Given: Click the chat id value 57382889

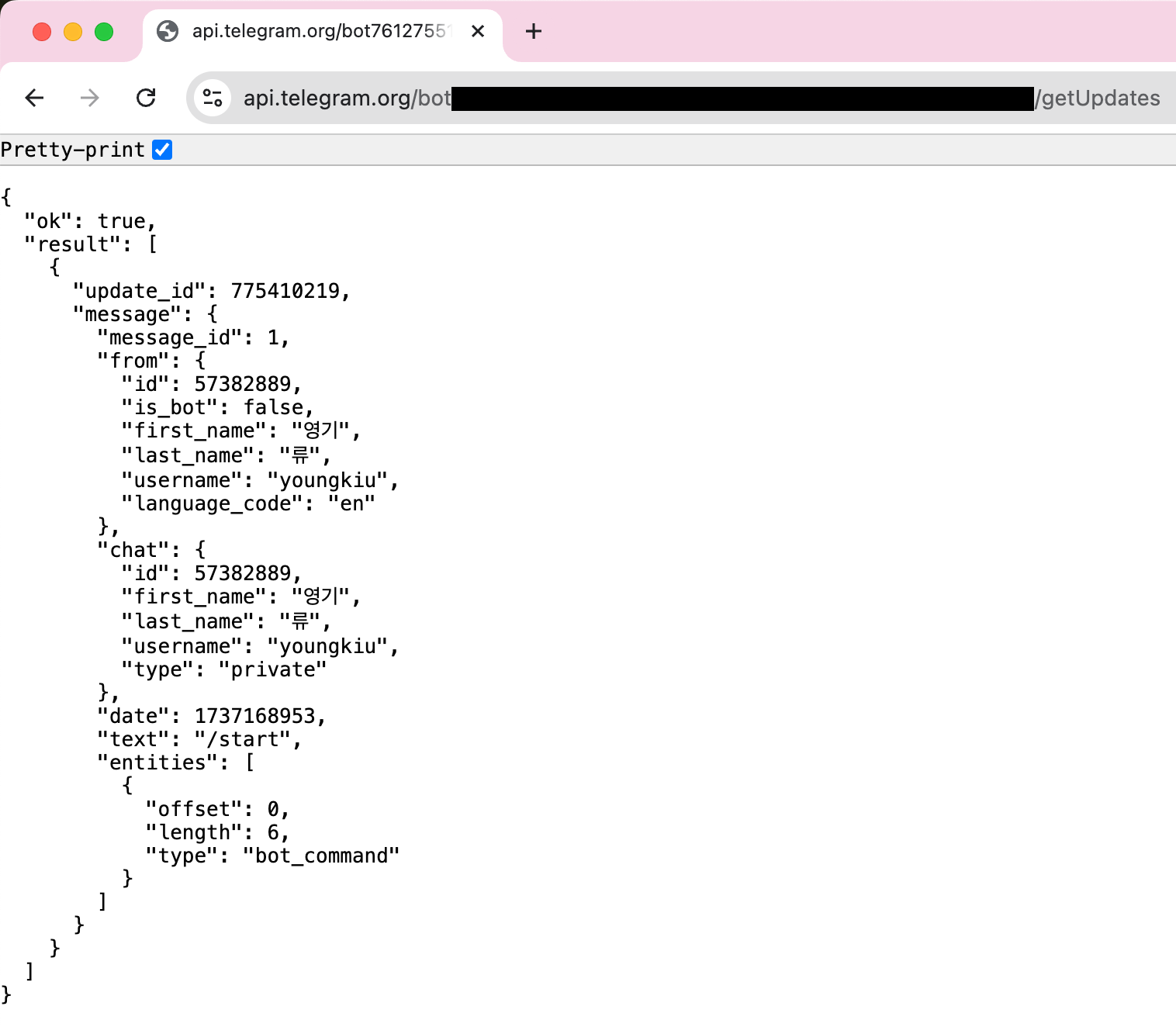Looking at the screenshot, I should [x=243, y=573].
